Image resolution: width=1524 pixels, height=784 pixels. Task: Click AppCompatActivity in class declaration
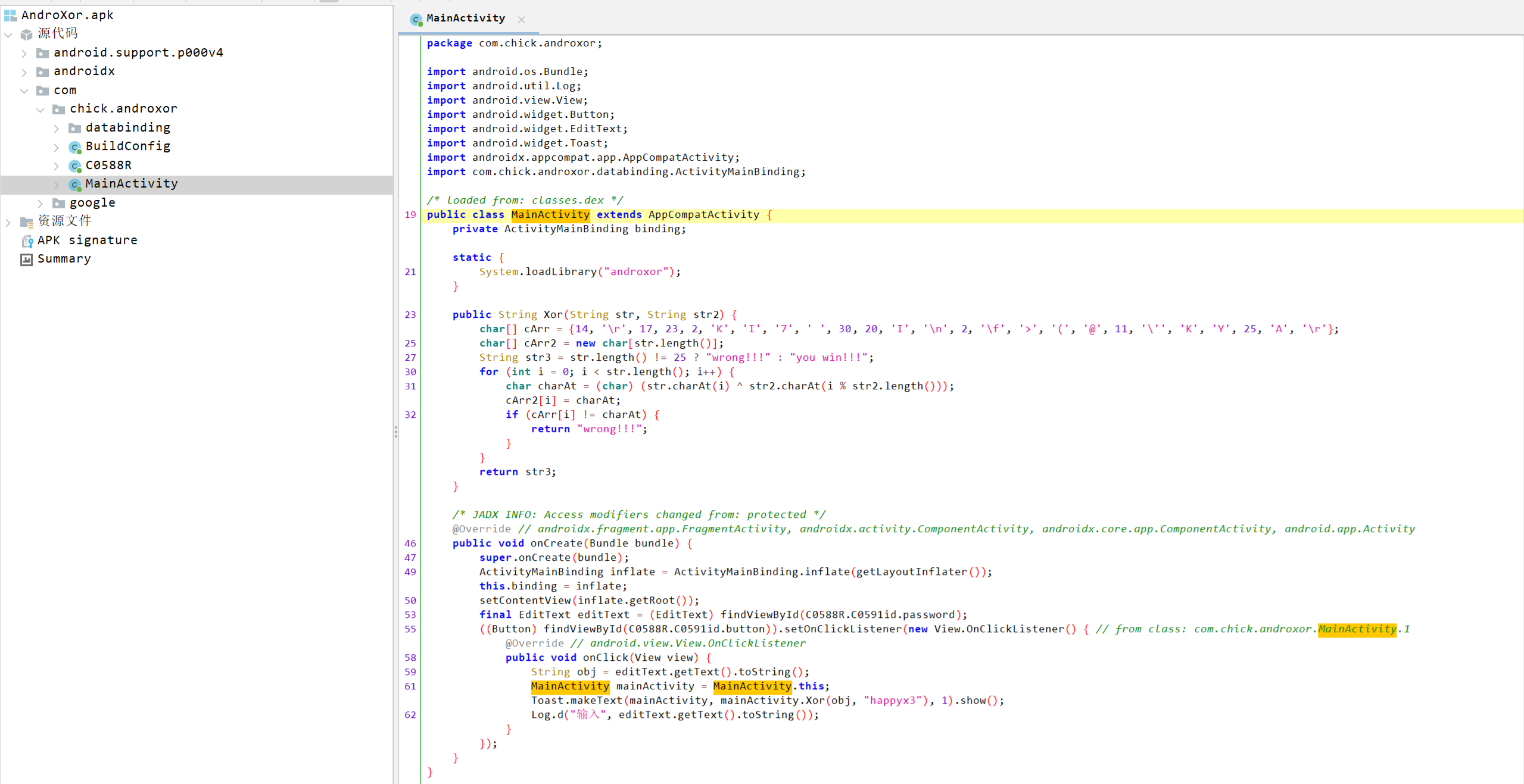click(703, 214)
